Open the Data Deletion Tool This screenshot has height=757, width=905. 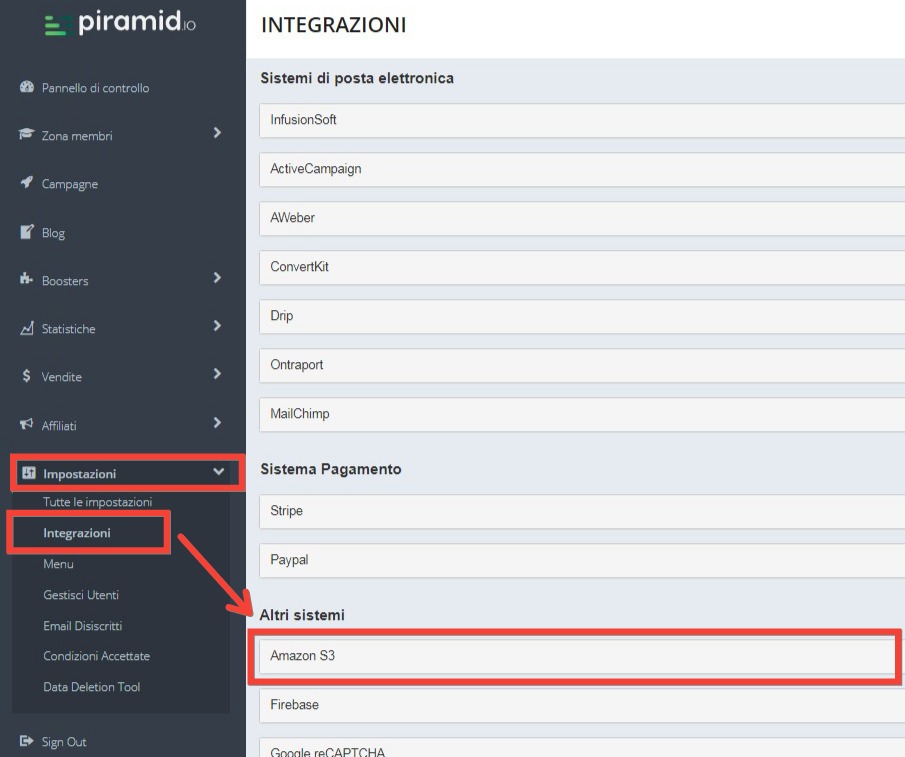(92, 687)
